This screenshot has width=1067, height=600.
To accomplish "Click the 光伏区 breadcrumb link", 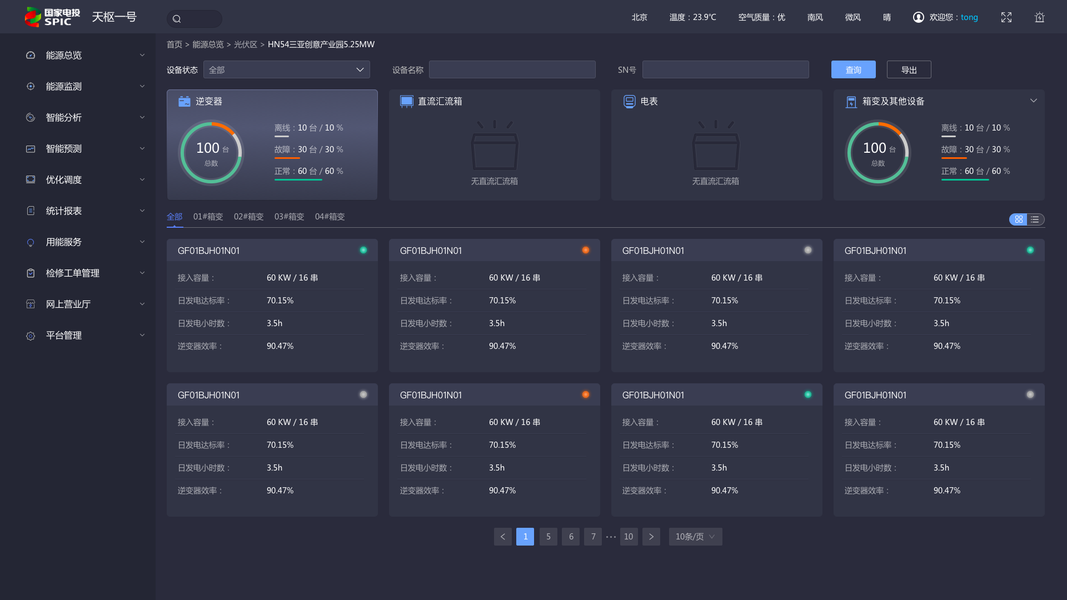I will [246, 44].
